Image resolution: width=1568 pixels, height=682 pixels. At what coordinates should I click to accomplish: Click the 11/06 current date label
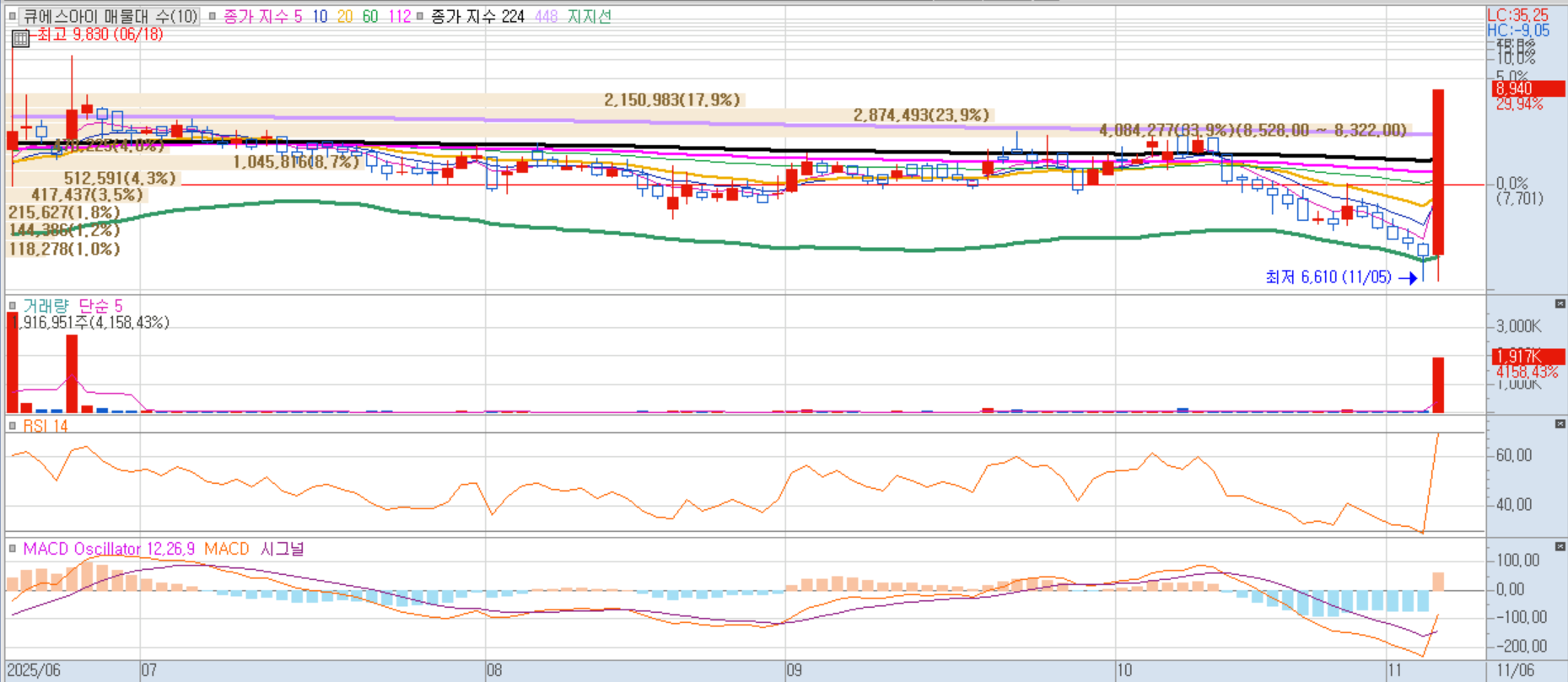coord(1515,670)
